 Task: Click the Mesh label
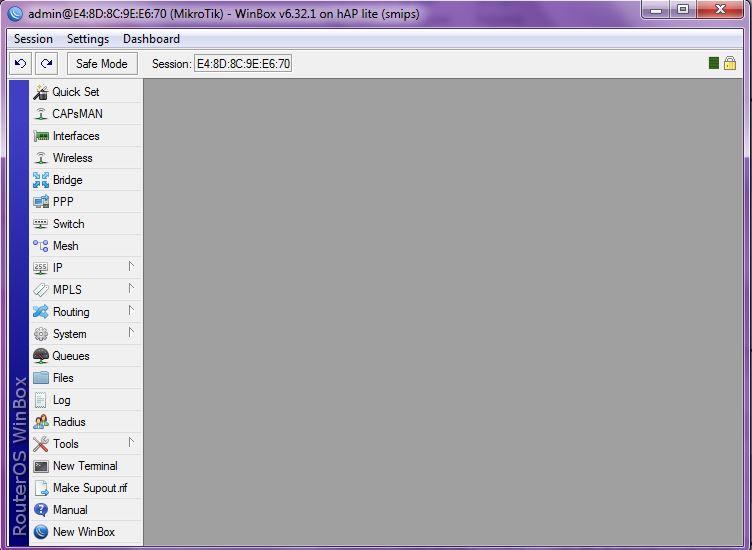65,246
